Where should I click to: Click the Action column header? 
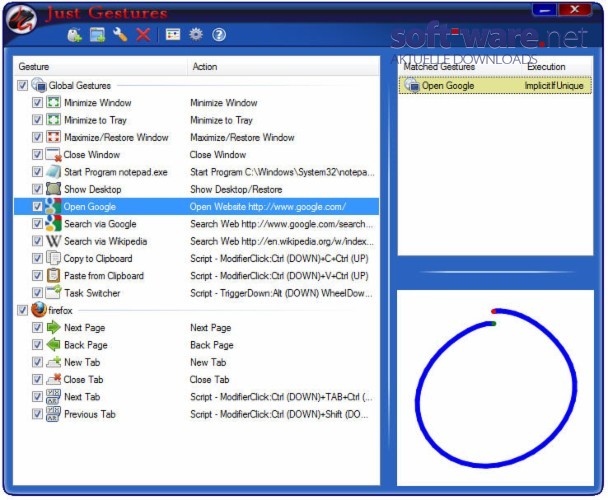pyautogui.click(x=283, y=67)
